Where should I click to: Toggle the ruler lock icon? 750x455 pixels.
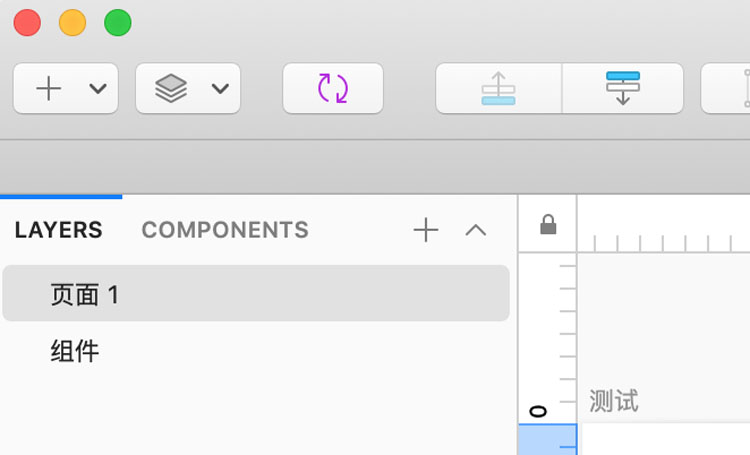pyautogui.click(x=548, y=224)
